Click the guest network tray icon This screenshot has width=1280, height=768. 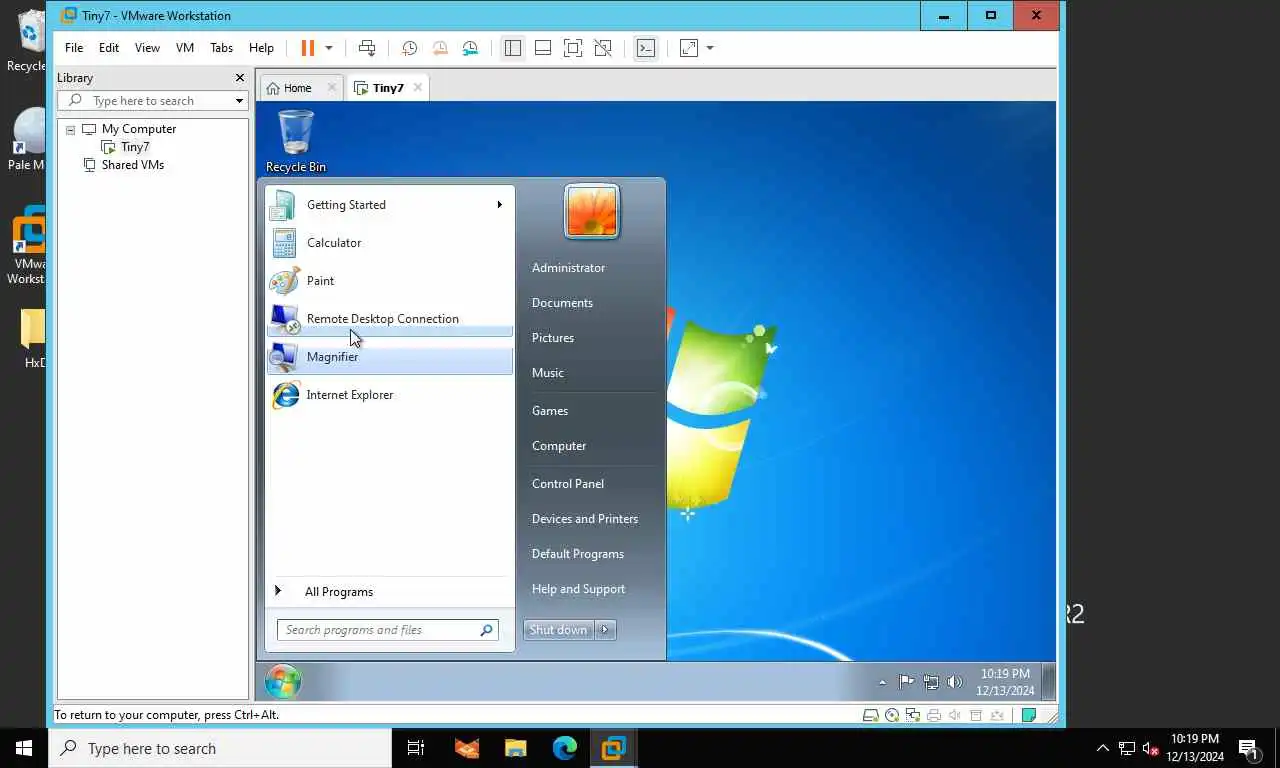tap(930, 682)
